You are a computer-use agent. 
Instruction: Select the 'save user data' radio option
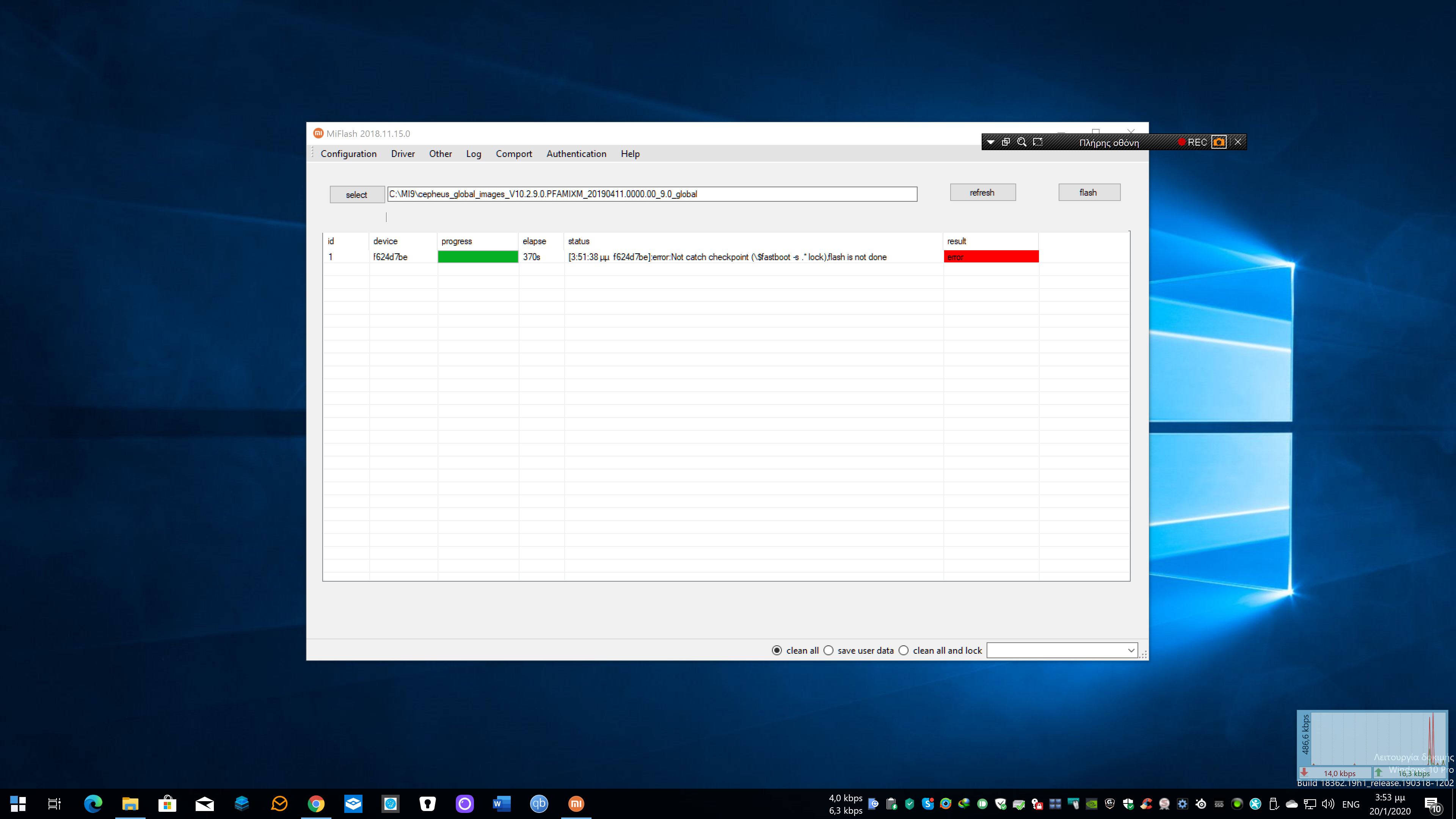(x=828, y=651)
